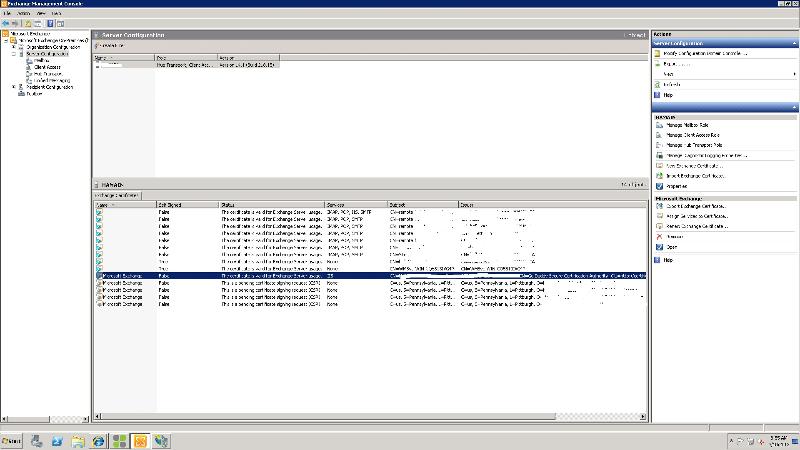
Task: Select the server row with Hub Transport role
Action: click(x=187, y=65)
